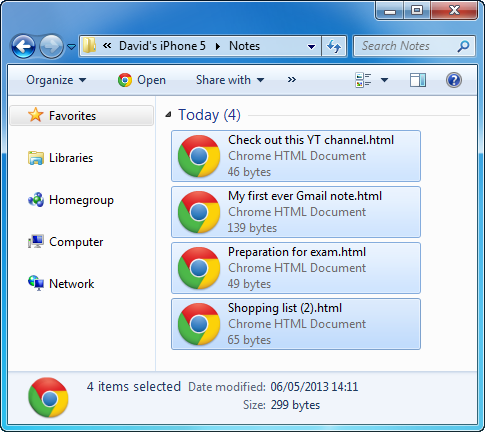Click the Libraries folder icon
Viewport: 485px width, 432px height.
[36, 158]
